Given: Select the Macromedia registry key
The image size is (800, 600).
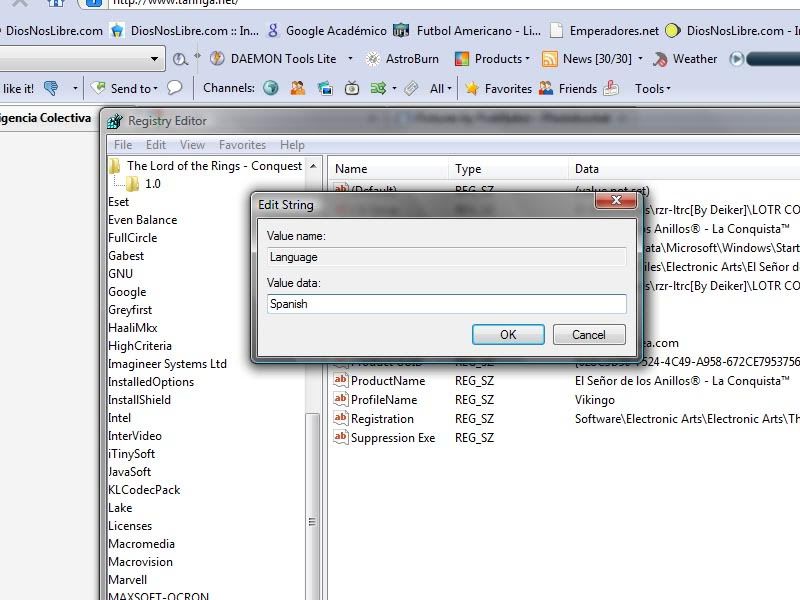Looking at the screenshot, I should tap(141, 544).
